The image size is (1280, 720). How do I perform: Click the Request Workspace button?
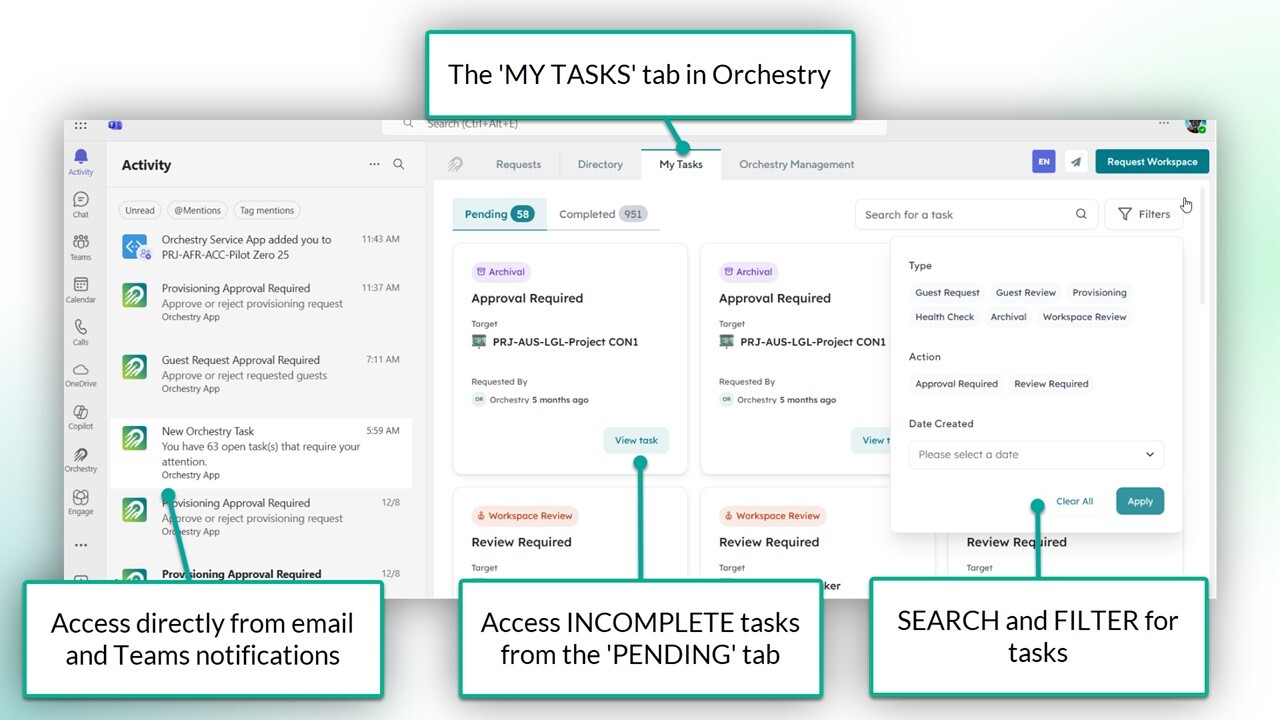point(1152,161)
